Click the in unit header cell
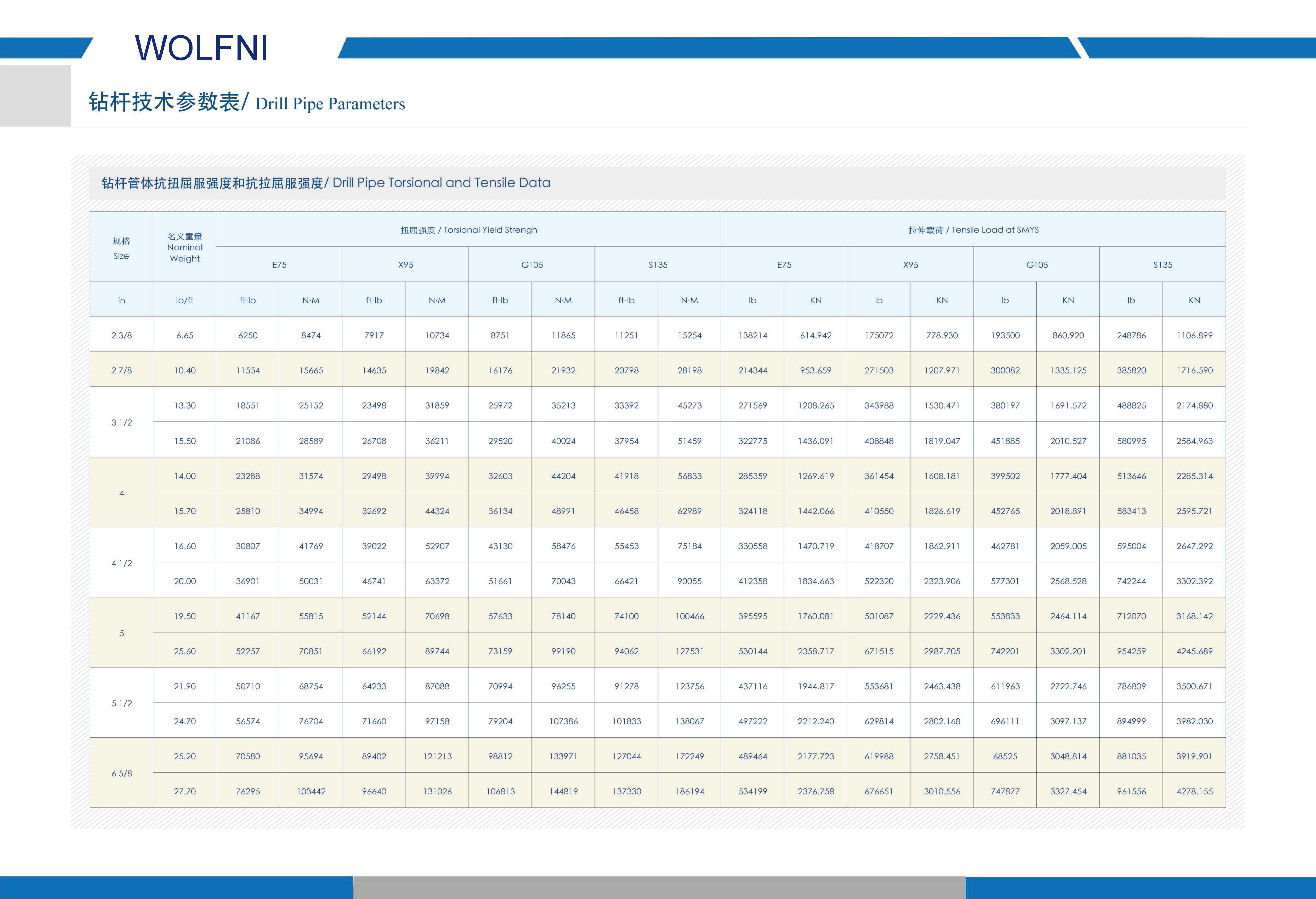The height and width of the screenshot is (899, 1316). click(x=121, y=300)
